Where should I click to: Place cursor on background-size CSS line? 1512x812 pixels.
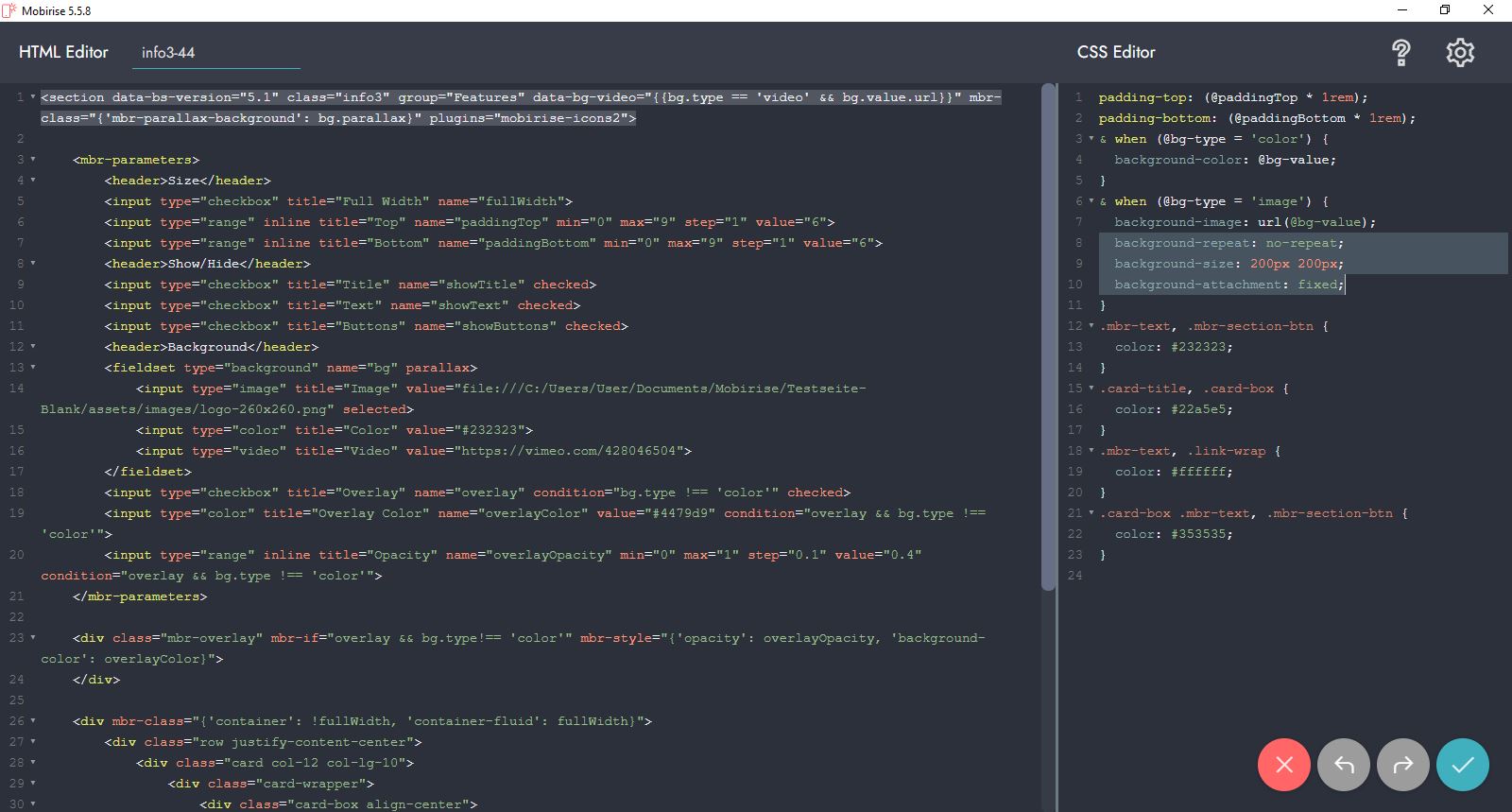pos(1228,264)
